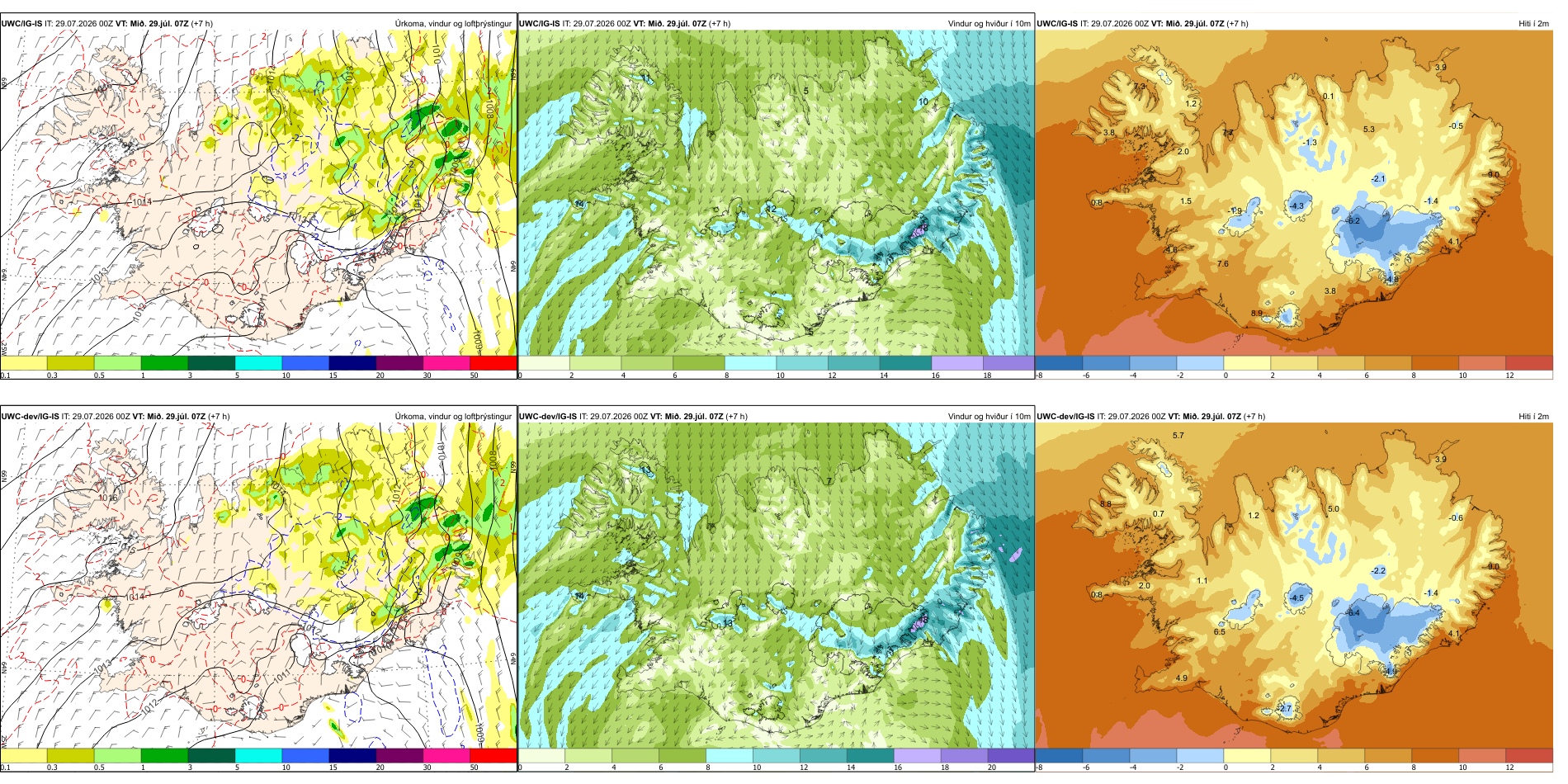
Task: Open the UWC/IG-IS precipitation and pressure map
Action: coord(258,193)
